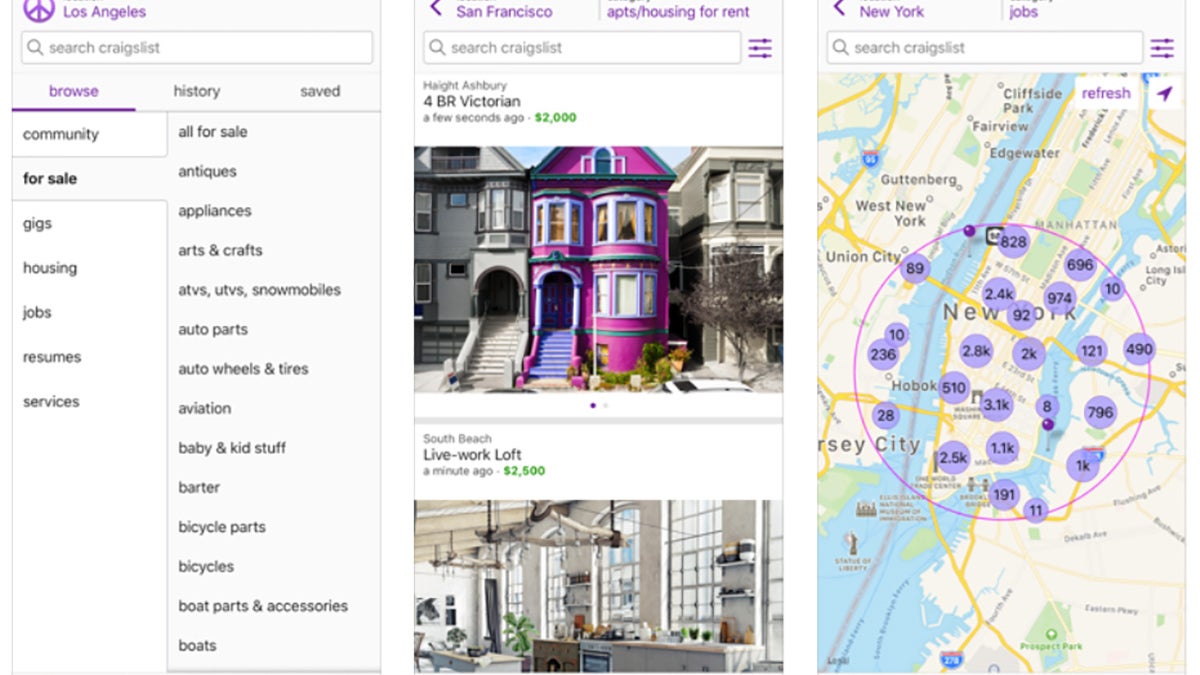View the purple Victorian house photo
This screenshot has height=675, width=1200.
point(598,270)
